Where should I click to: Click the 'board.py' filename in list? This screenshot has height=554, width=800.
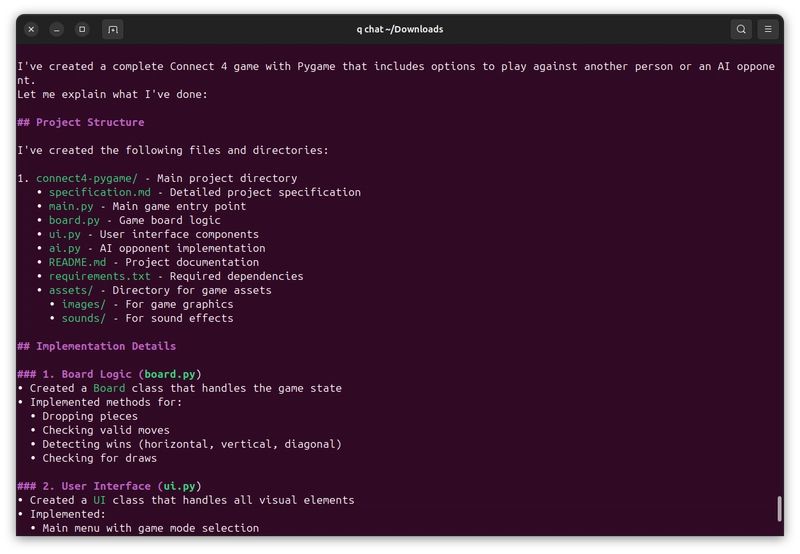tap(74, 220)
